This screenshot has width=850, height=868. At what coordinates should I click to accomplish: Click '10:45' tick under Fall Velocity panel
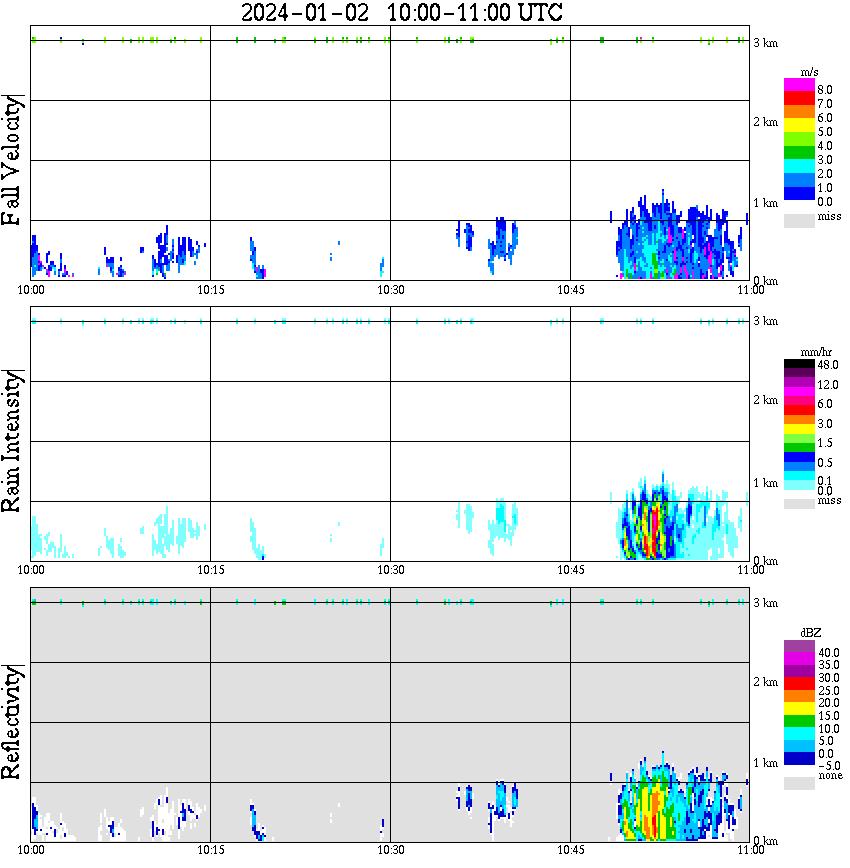pyautogui.click(x=571, y=290)
